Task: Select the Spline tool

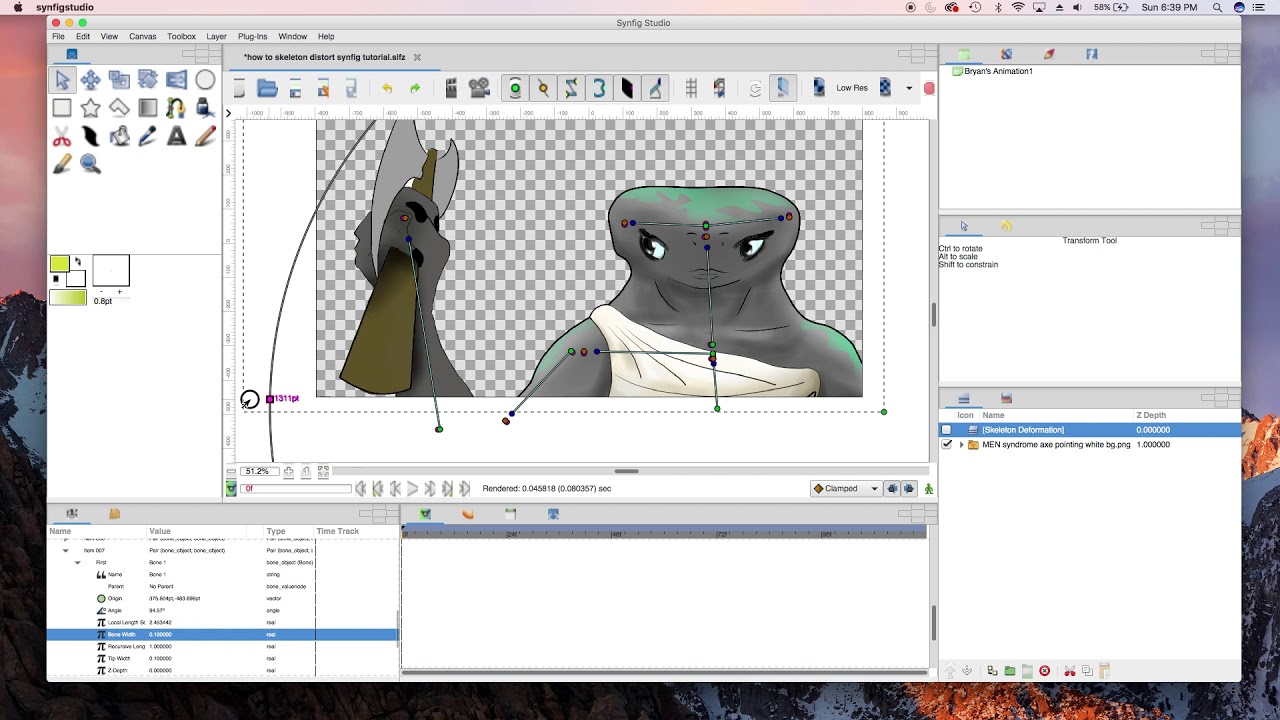Action: click(x=176, y=108)
